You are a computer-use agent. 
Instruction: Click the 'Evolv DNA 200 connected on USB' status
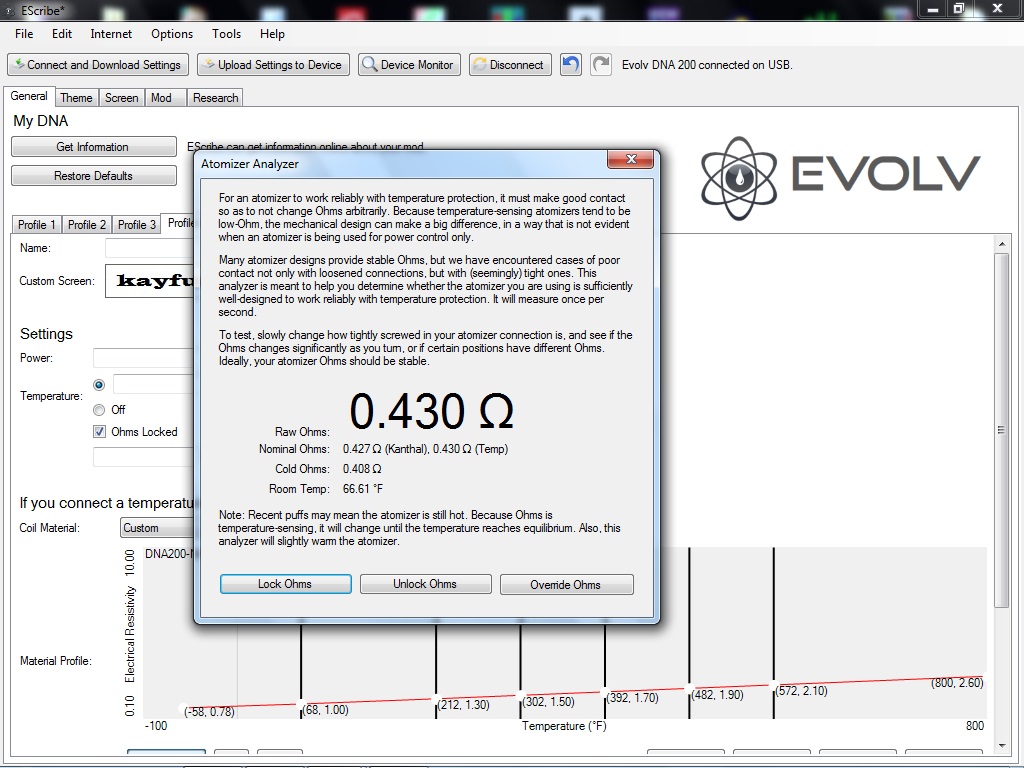pos(707,65)
